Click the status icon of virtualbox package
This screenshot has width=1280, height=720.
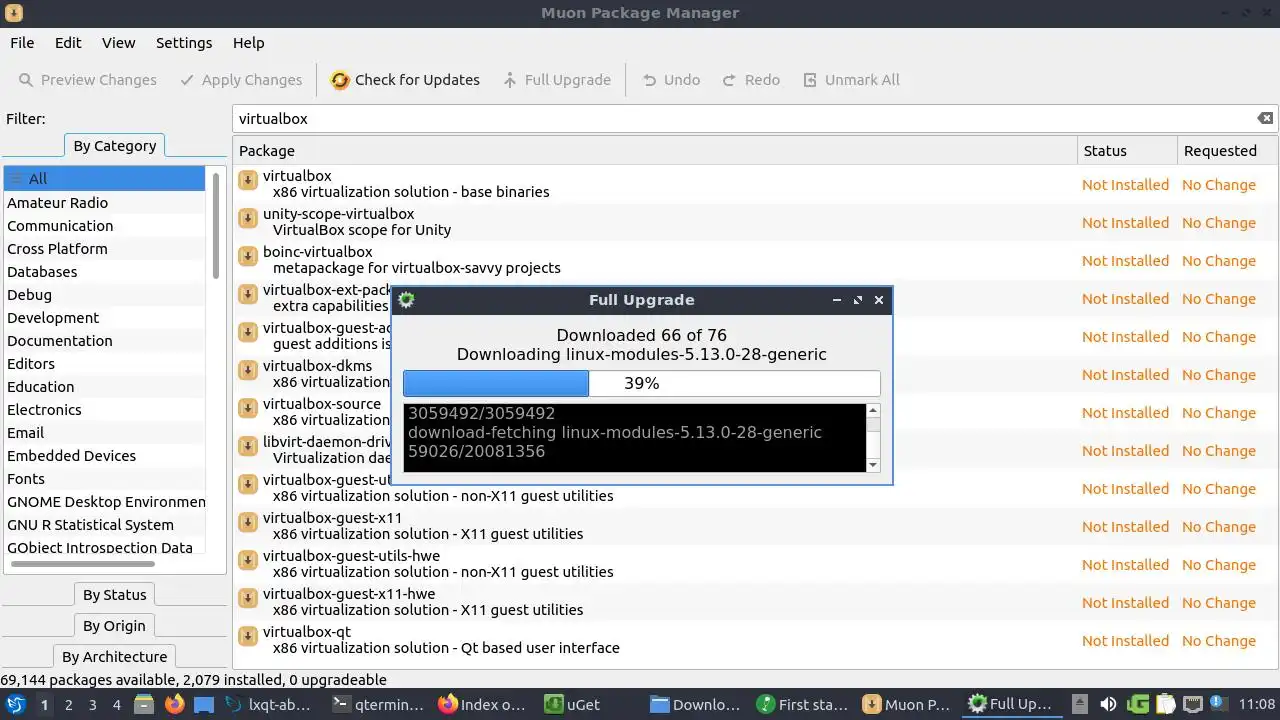pos(247,180)
